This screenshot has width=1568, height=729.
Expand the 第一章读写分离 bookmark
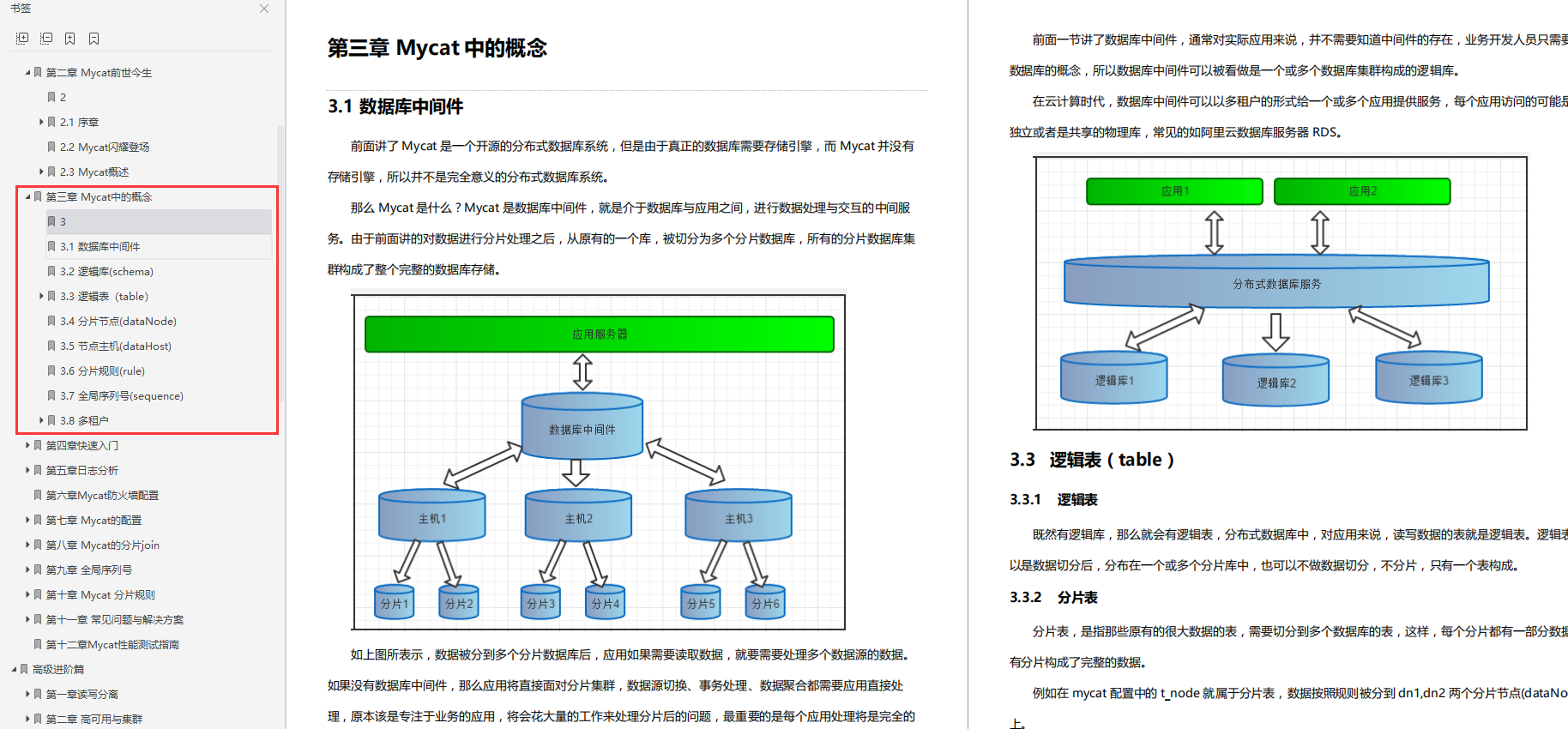coord(27,695)
